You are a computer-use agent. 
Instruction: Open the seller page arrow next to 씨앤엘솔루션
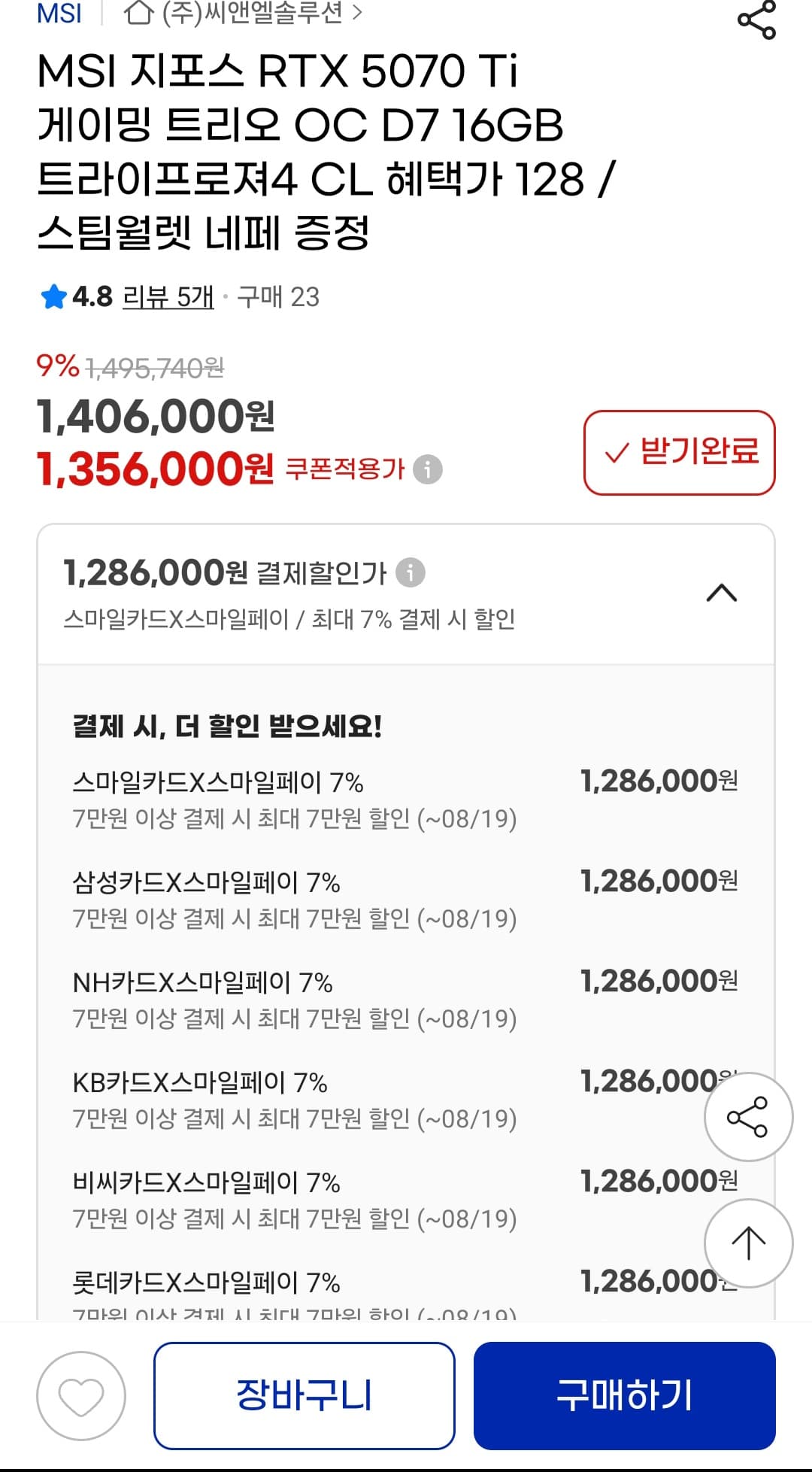coord(357,13)
